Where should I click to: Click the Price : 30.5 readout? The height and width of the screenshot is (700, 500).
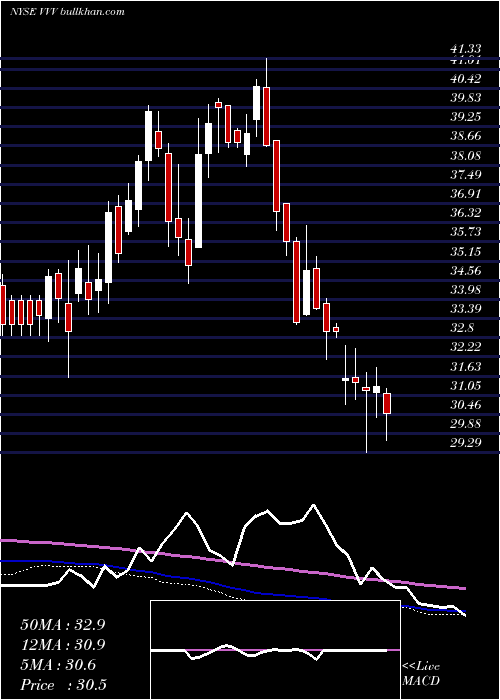click(63, 685)
